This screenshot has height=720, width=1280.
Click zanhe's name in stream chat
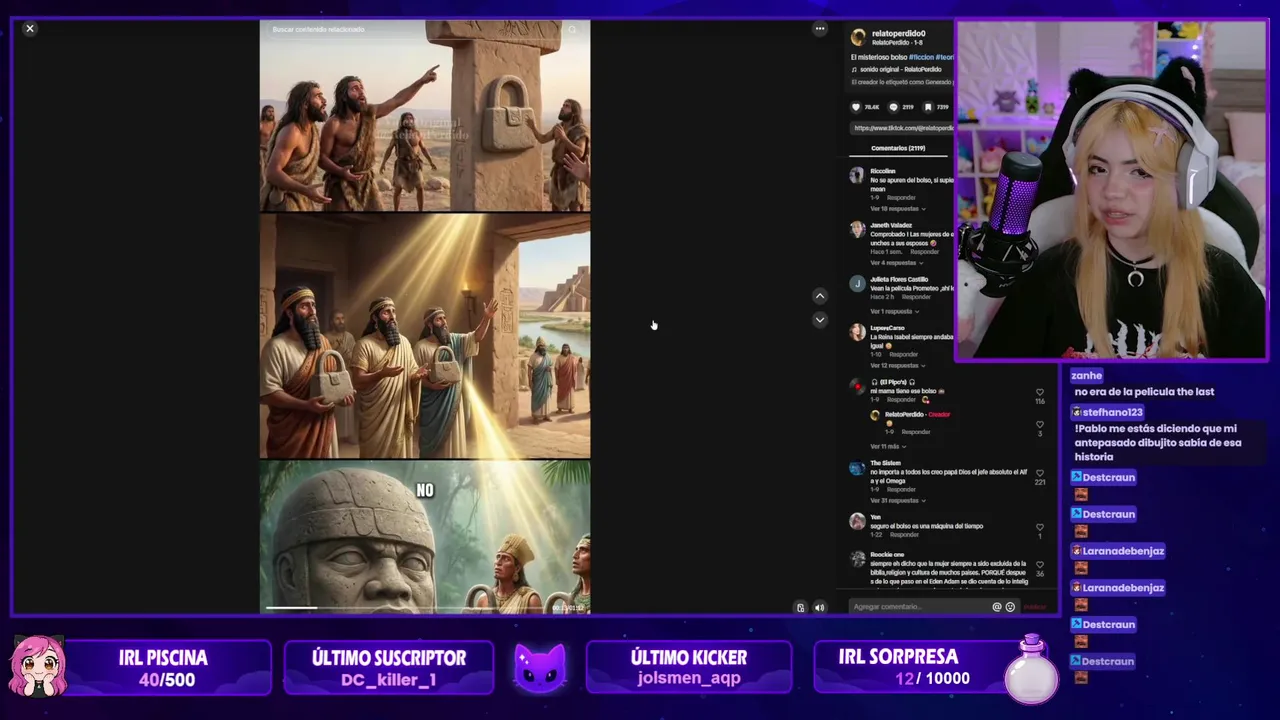1086,376
